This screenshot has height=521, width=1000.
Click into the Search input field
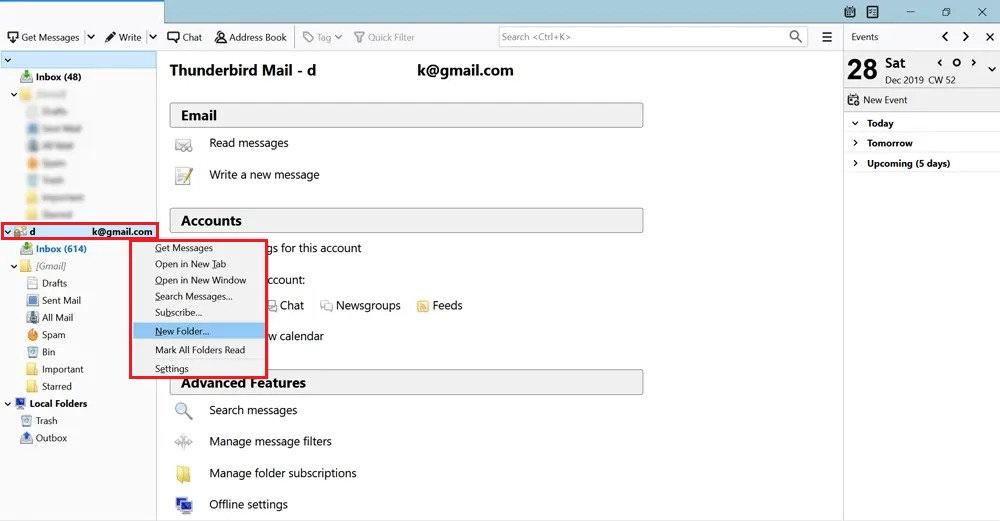pos(643,37)
